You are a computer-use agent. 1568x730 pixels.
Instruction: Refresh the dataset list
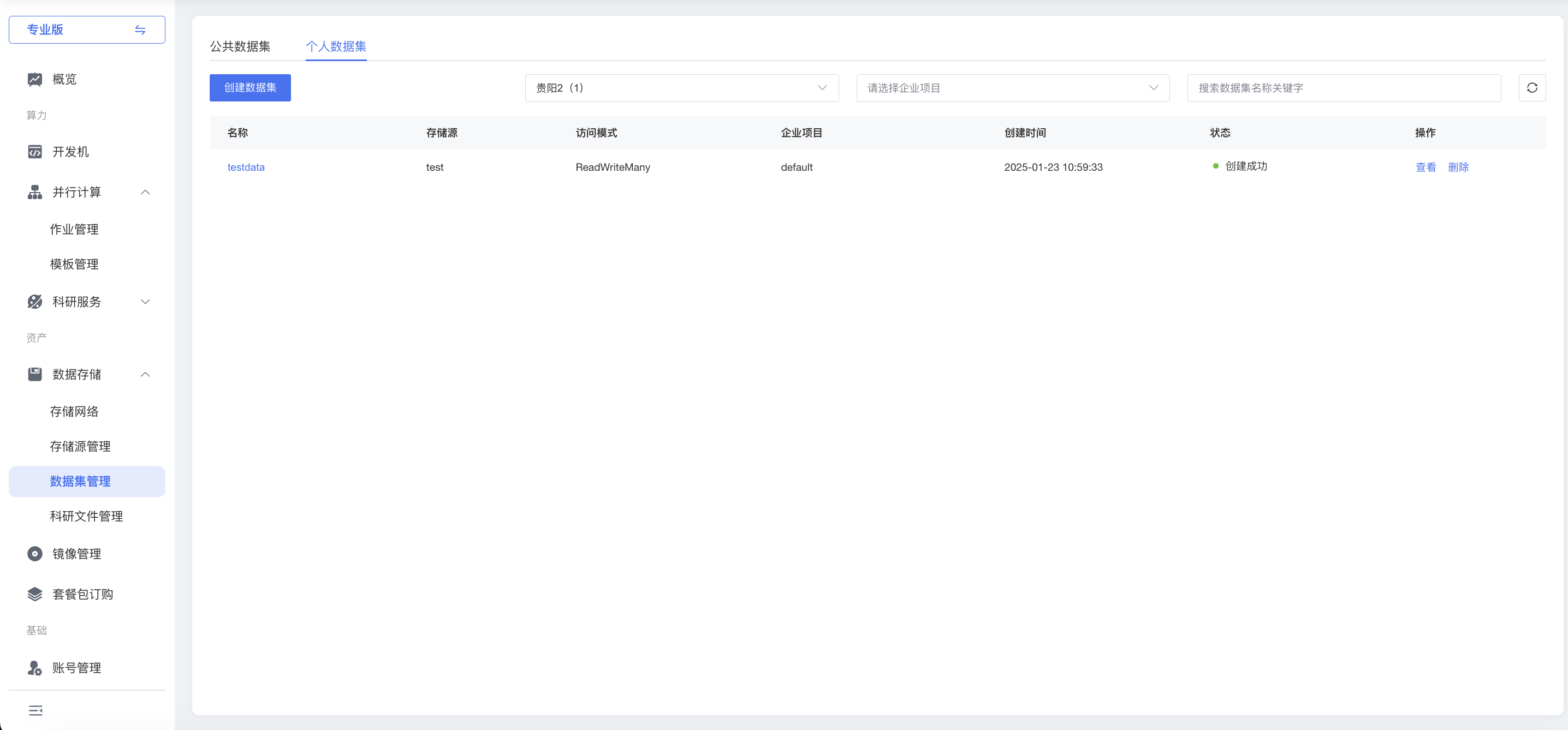pos(1532,88)
